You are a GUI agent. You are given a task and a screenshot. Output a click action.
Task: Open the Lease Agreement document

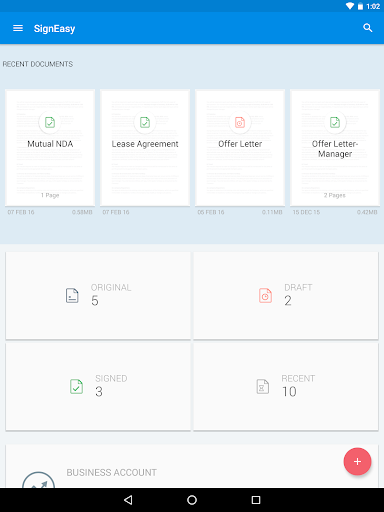tap(145, 148)
